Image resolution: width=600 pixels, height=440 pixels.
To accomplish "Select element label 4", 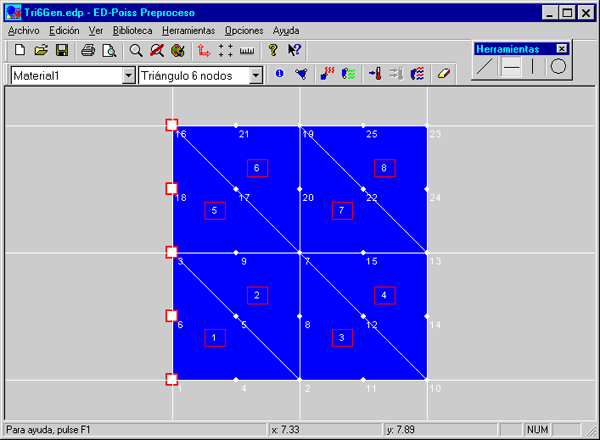I will 385,295.
